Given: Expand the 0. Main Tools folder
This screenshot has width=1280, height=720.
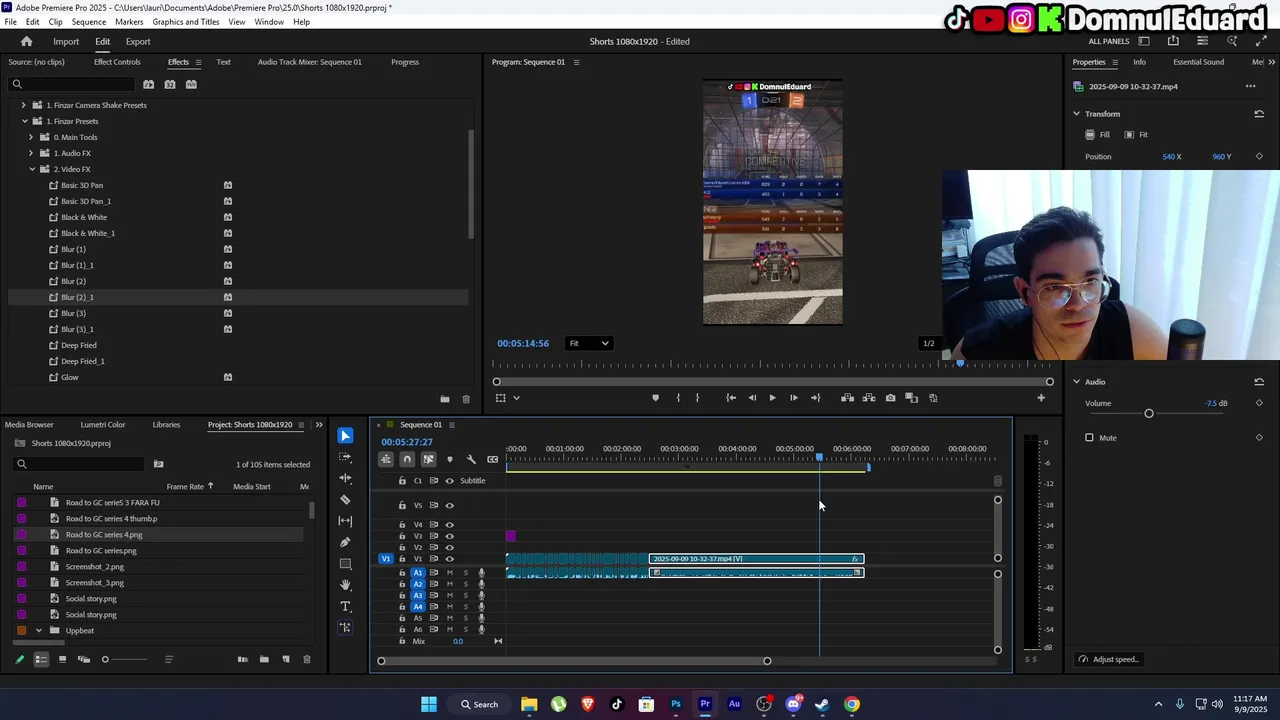Looking at the screenshot, I should (x=31, y=137).
